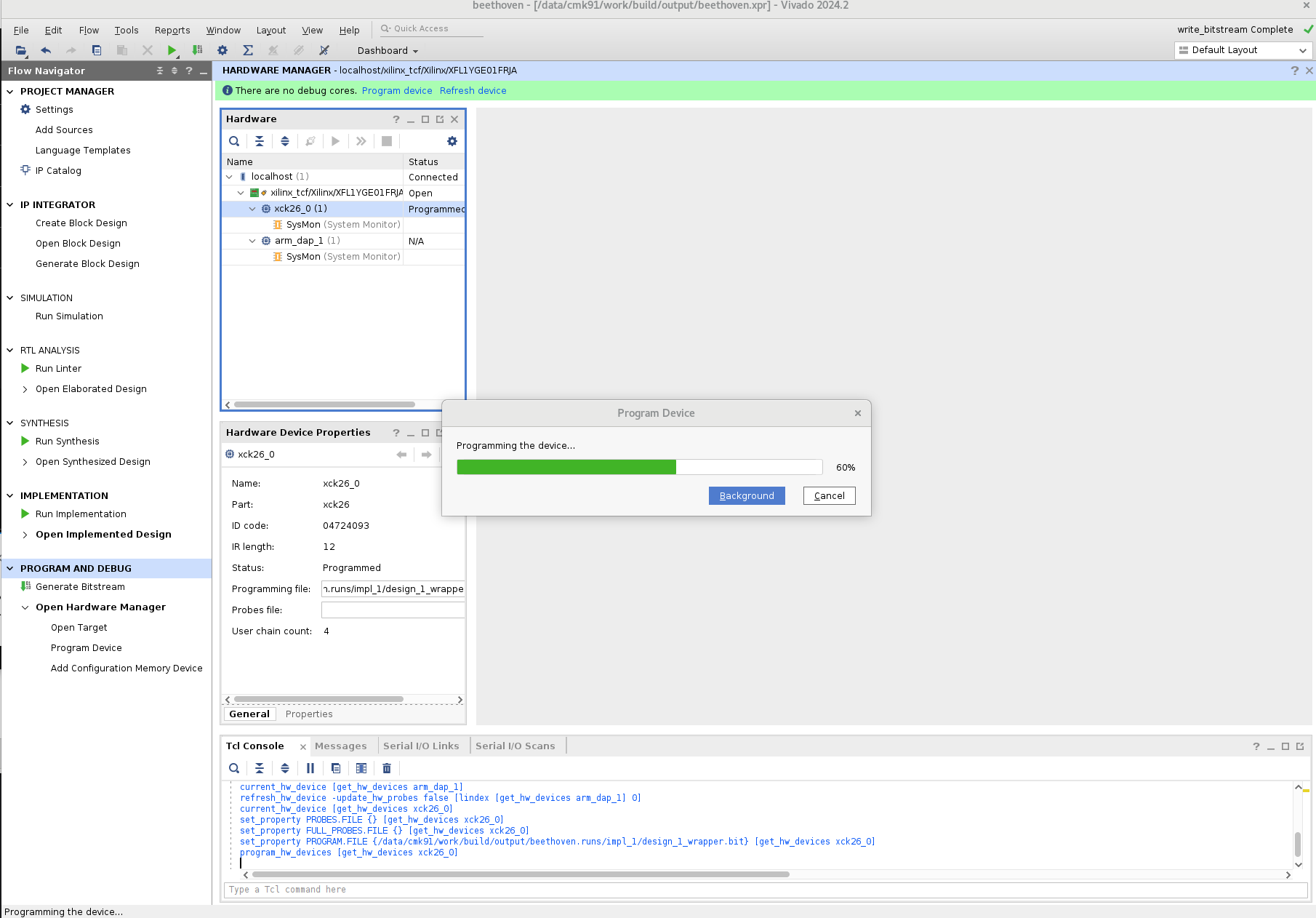Viewport: 1316px width, 918px height.
Task: Click search icon in Tcl Console
Action: 234,768
